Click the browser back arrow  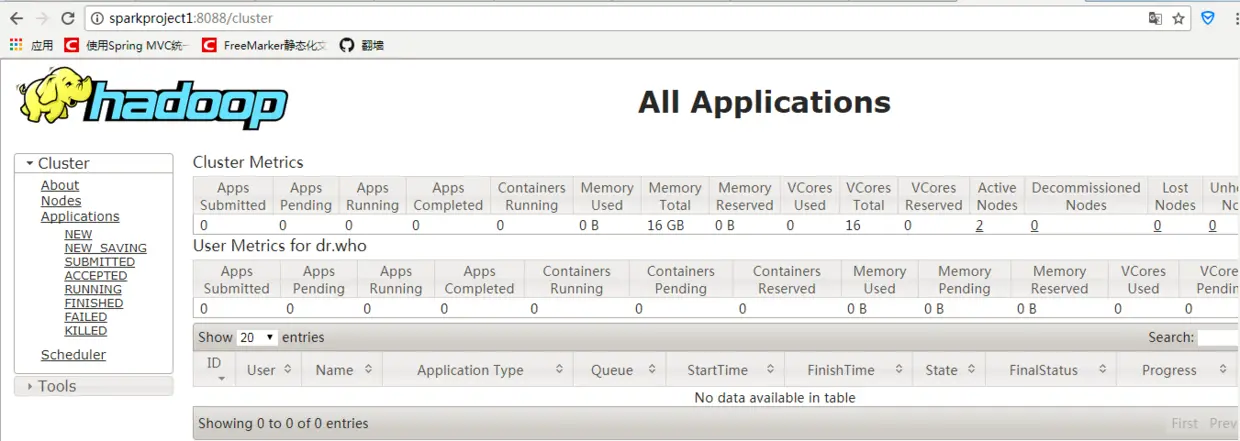coord(16,18)
